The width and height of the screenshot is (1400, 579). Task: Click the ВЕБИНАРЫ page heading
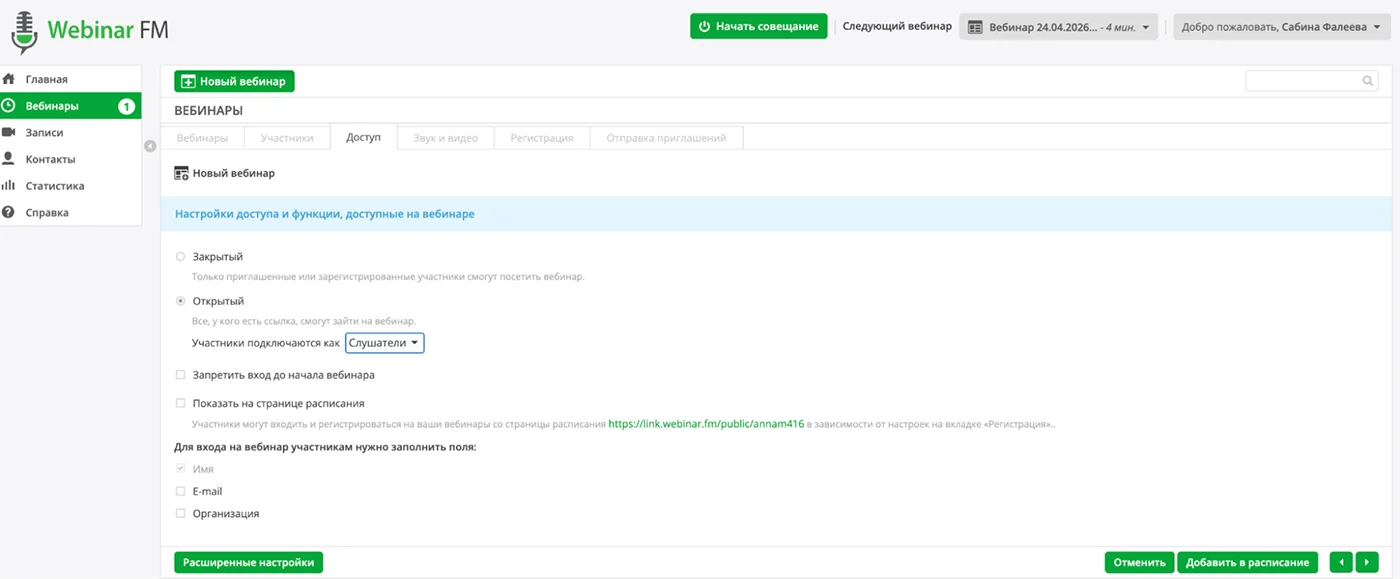click(209, 111)
